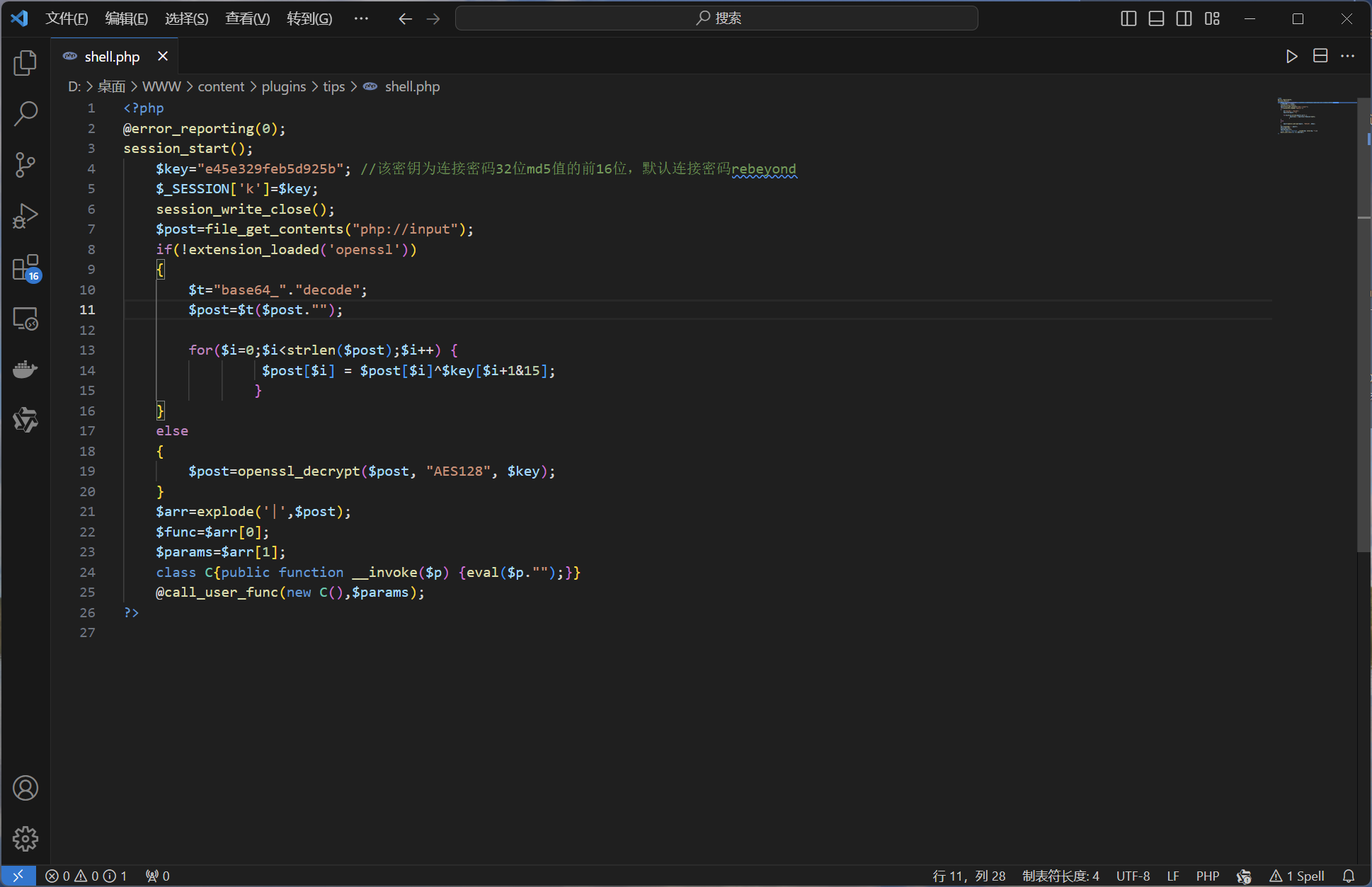
Task: Click the PHP language mode button
Action: [x=1207, y=876]
